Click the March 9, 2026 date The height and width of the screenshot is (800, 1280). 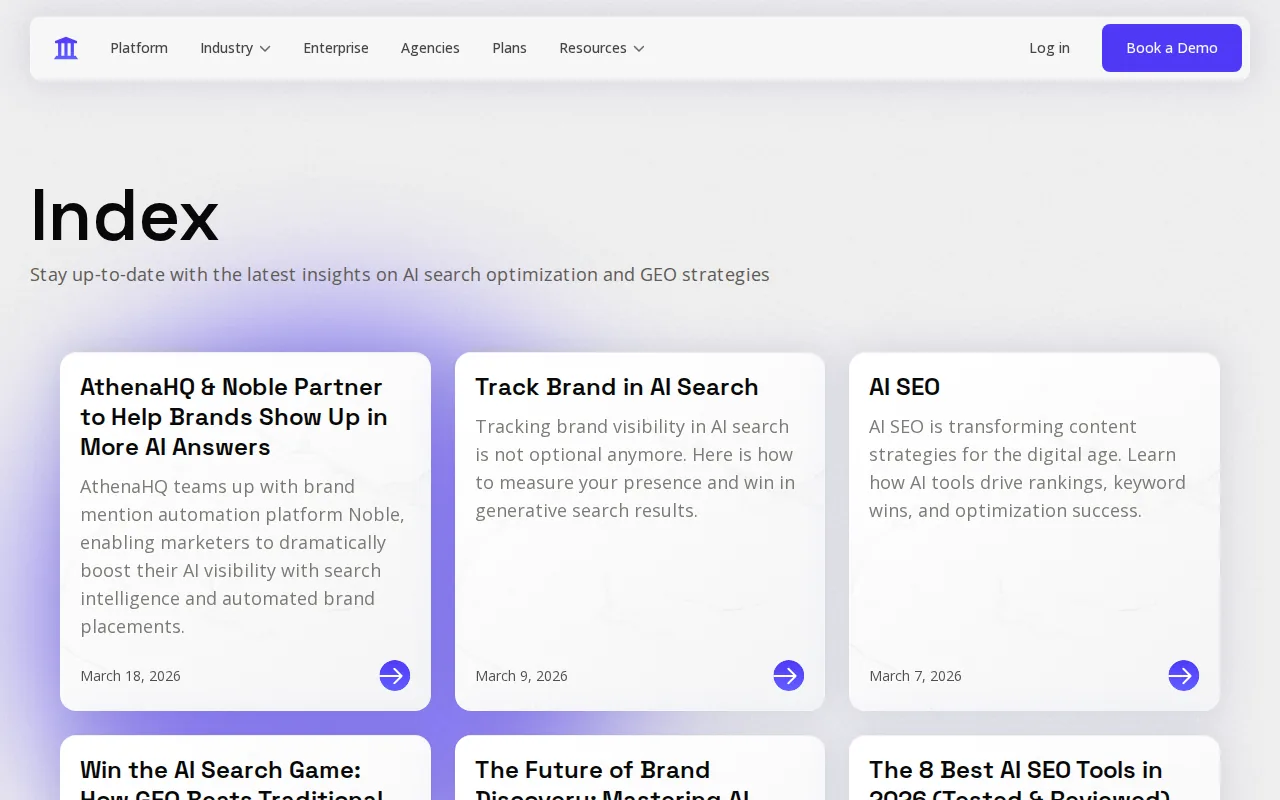521,676
